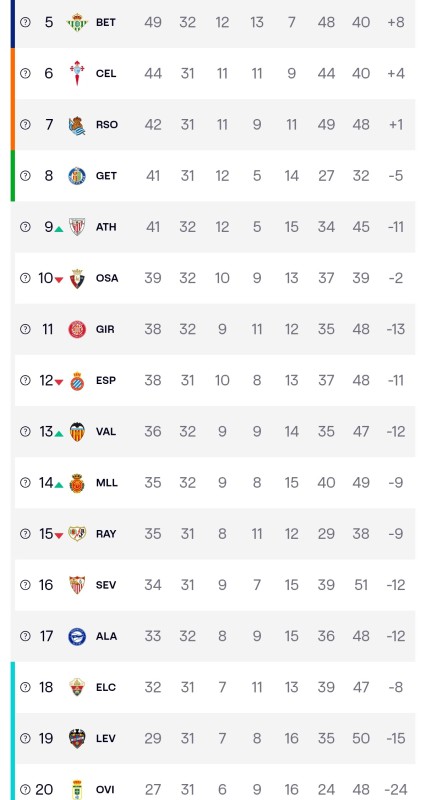Click the Celta Vigo crest icon
This screenshot has width=426, height=800.
[77, 73]
